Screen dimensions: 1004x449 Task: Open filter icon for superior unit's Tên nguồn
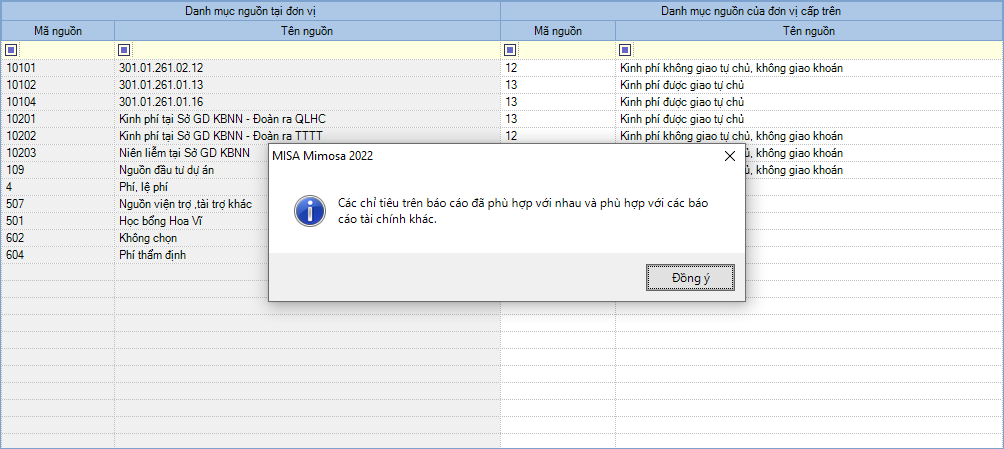[625, 50]
